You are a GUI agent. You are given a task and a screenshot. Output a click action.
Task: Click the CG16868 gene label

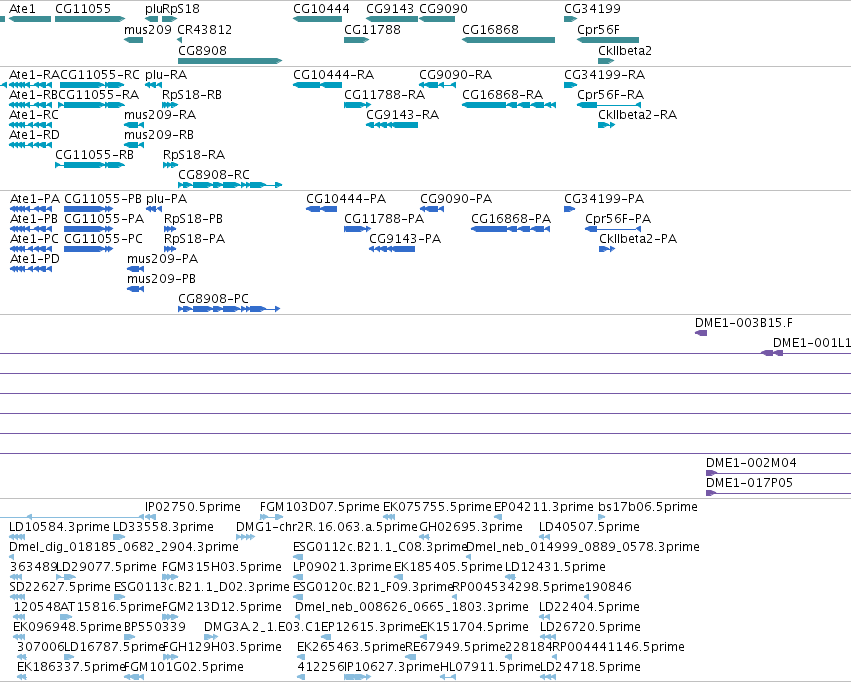point(490,30)
